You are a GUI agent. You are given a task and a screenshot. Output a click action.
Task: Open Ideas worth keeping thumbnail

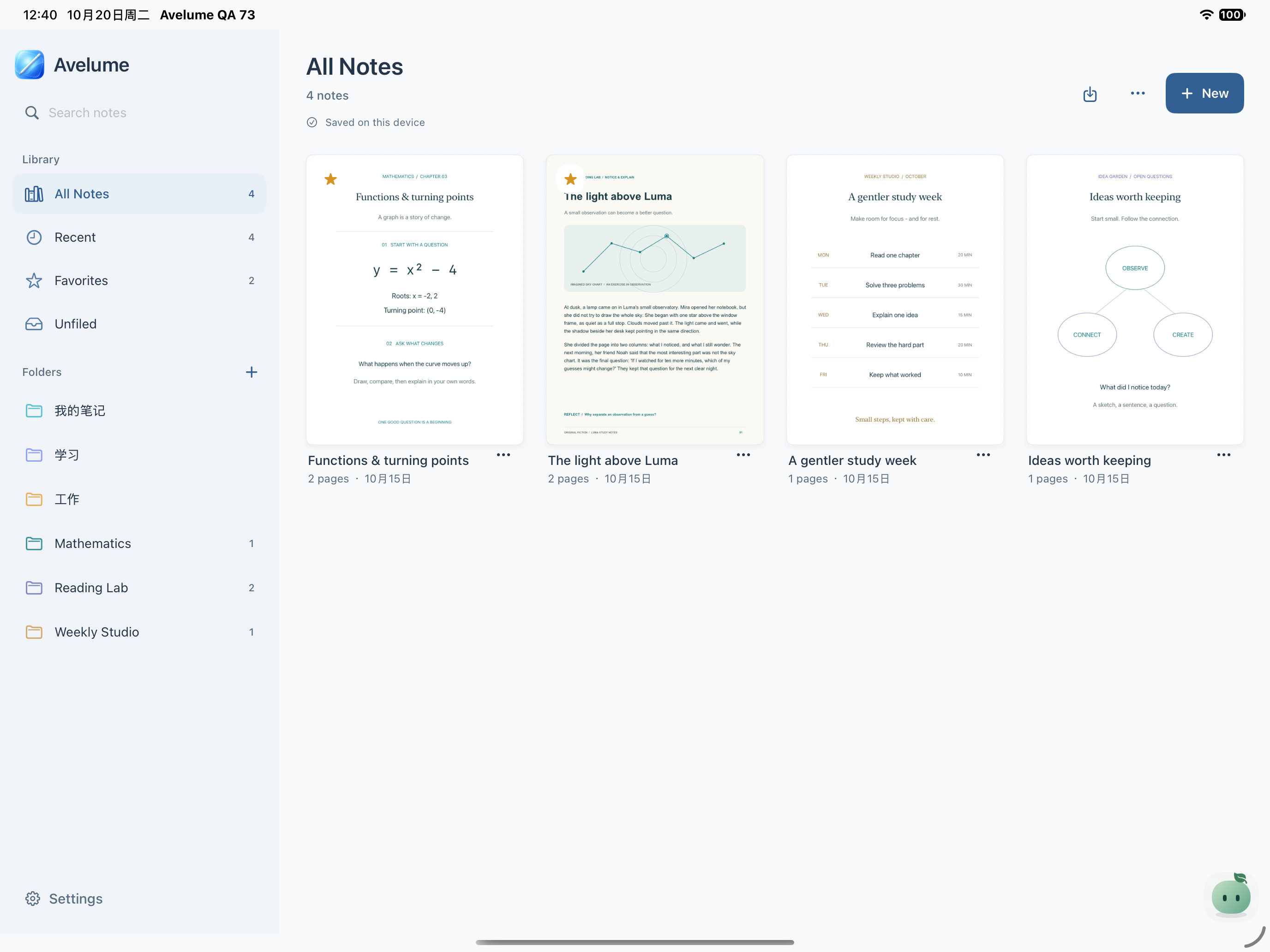click(x=1135, y=299)
